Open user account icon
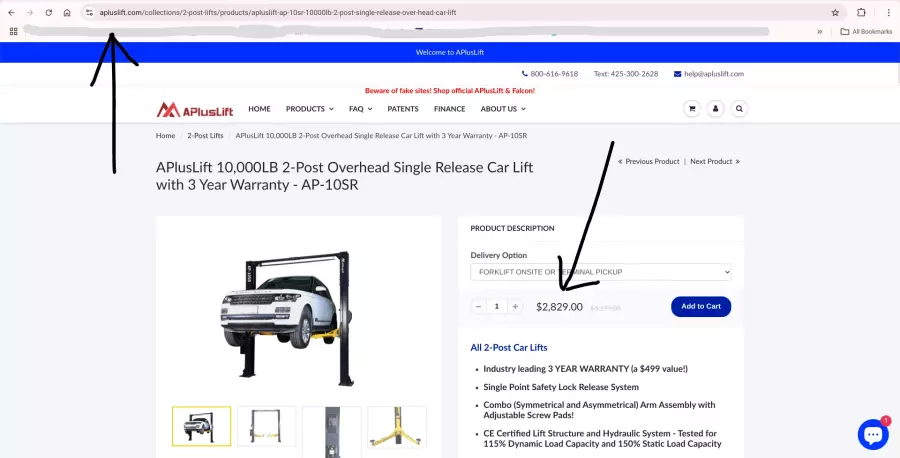 [x=715, y=108]
